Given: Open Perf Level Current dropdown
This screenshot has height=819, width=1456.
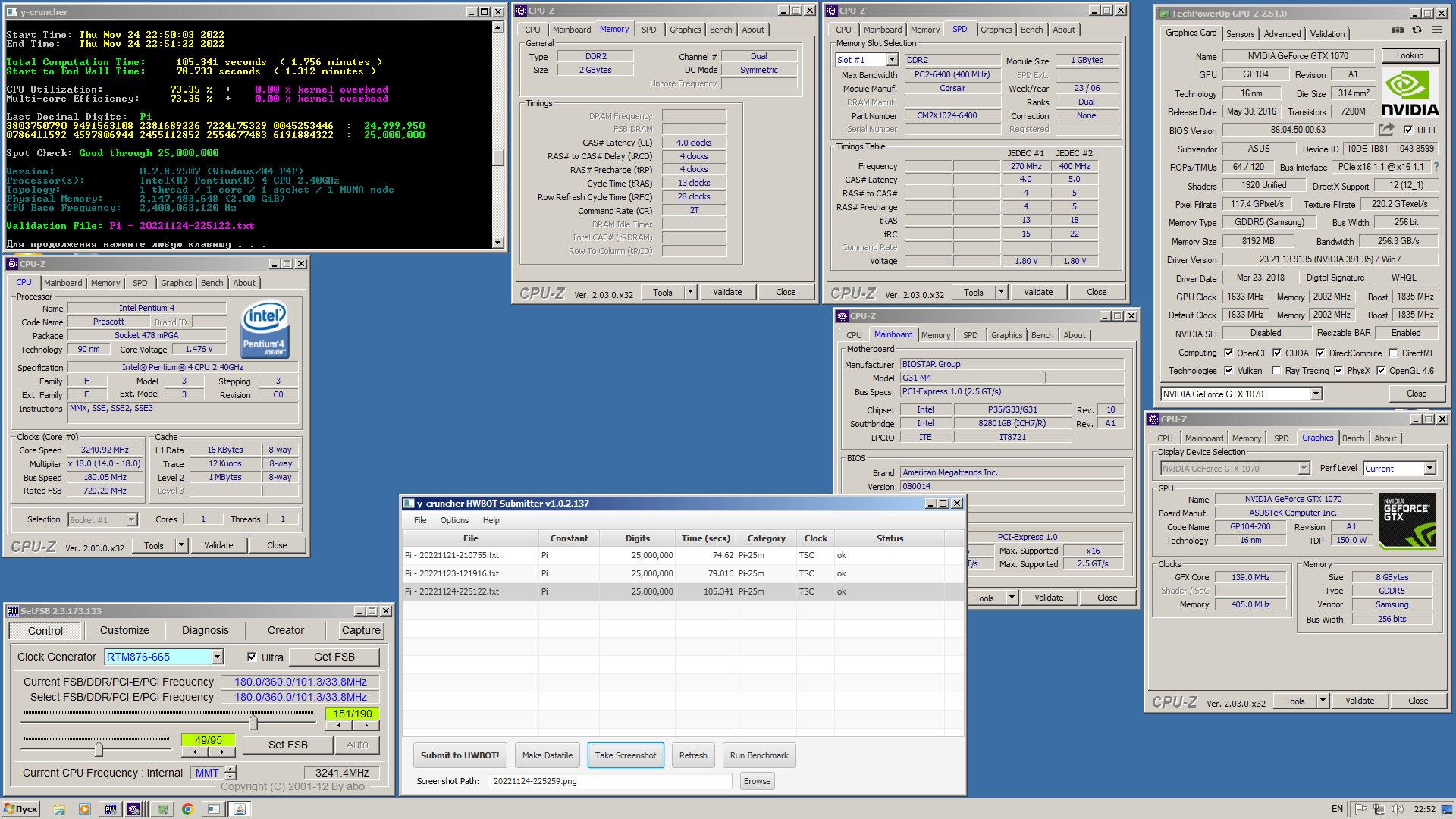Looking at the screenshot, I should tap(1429, 468).
